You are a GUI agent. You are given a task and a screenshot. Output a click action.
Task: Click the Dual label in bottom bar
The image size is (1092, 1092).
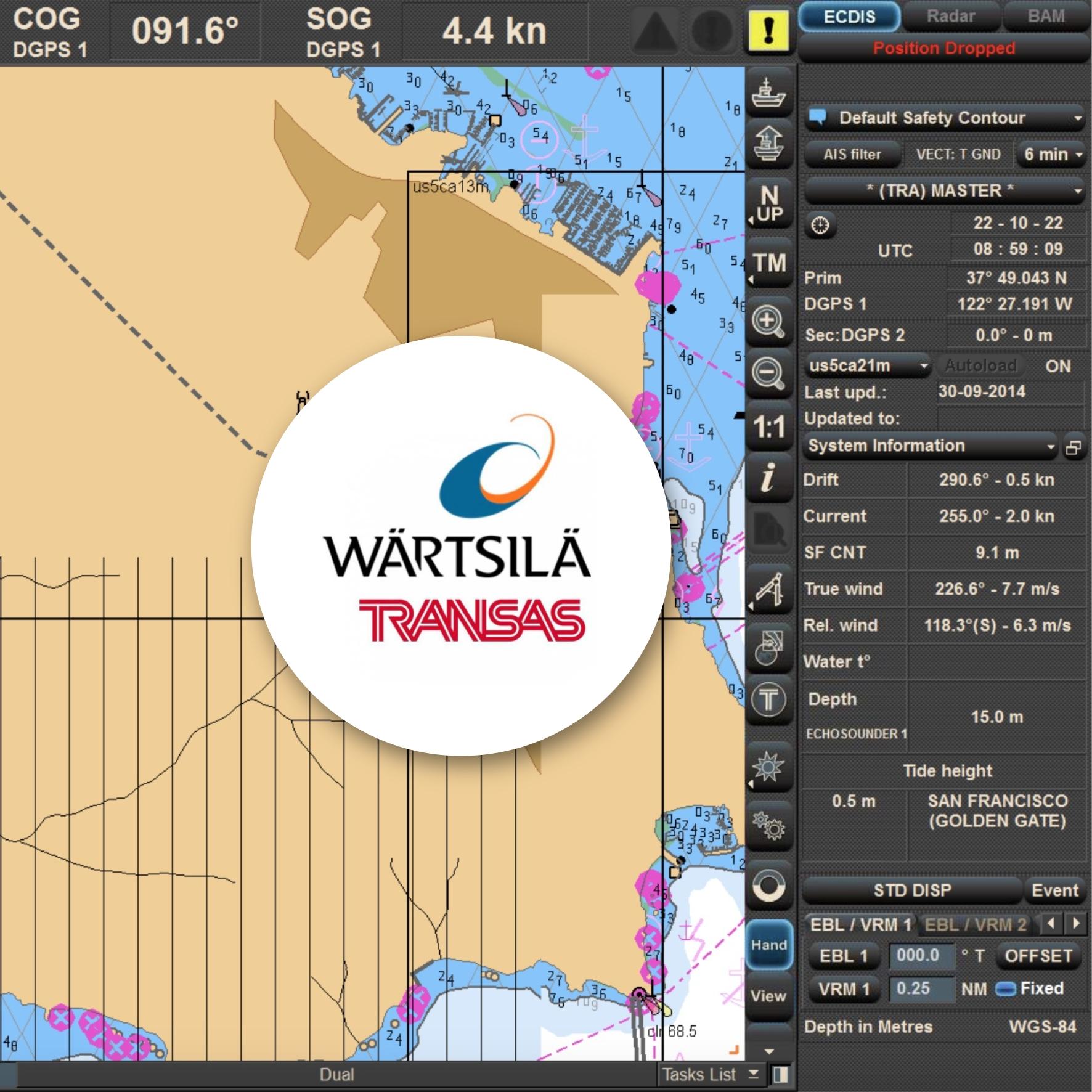(336, 1075)
